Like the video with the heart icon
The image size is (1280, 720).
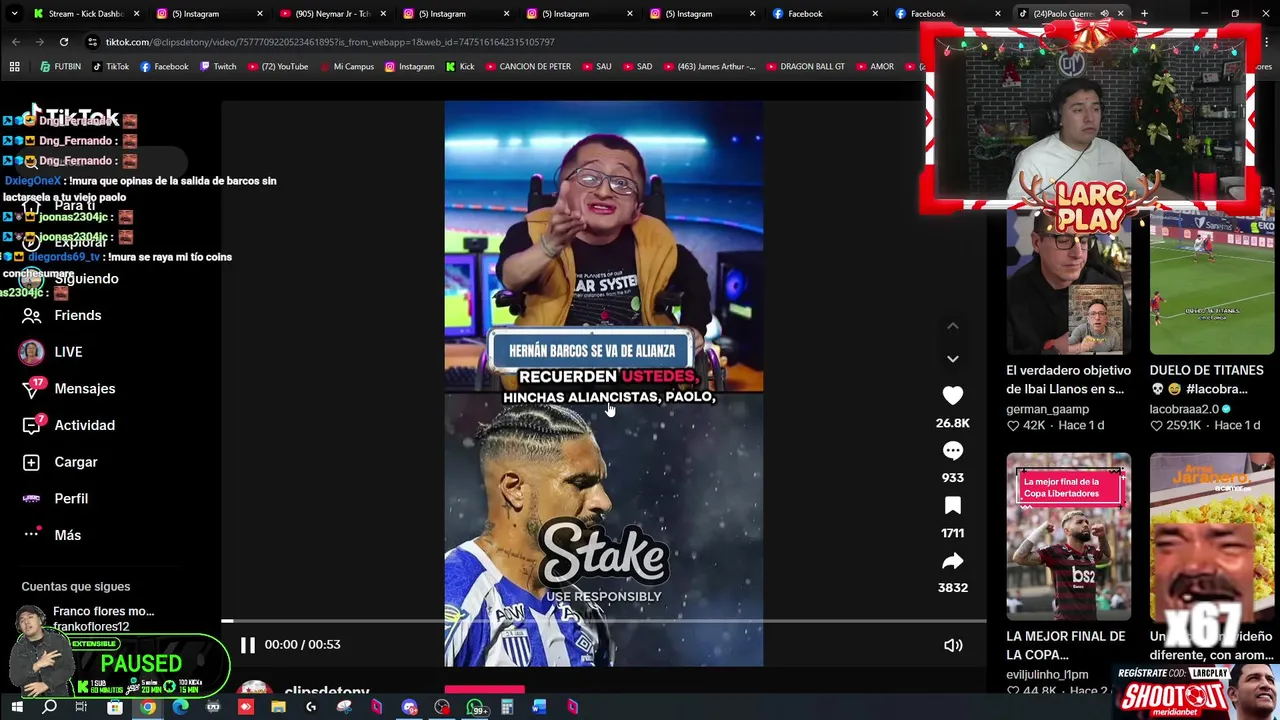click(x=952, y=396)
